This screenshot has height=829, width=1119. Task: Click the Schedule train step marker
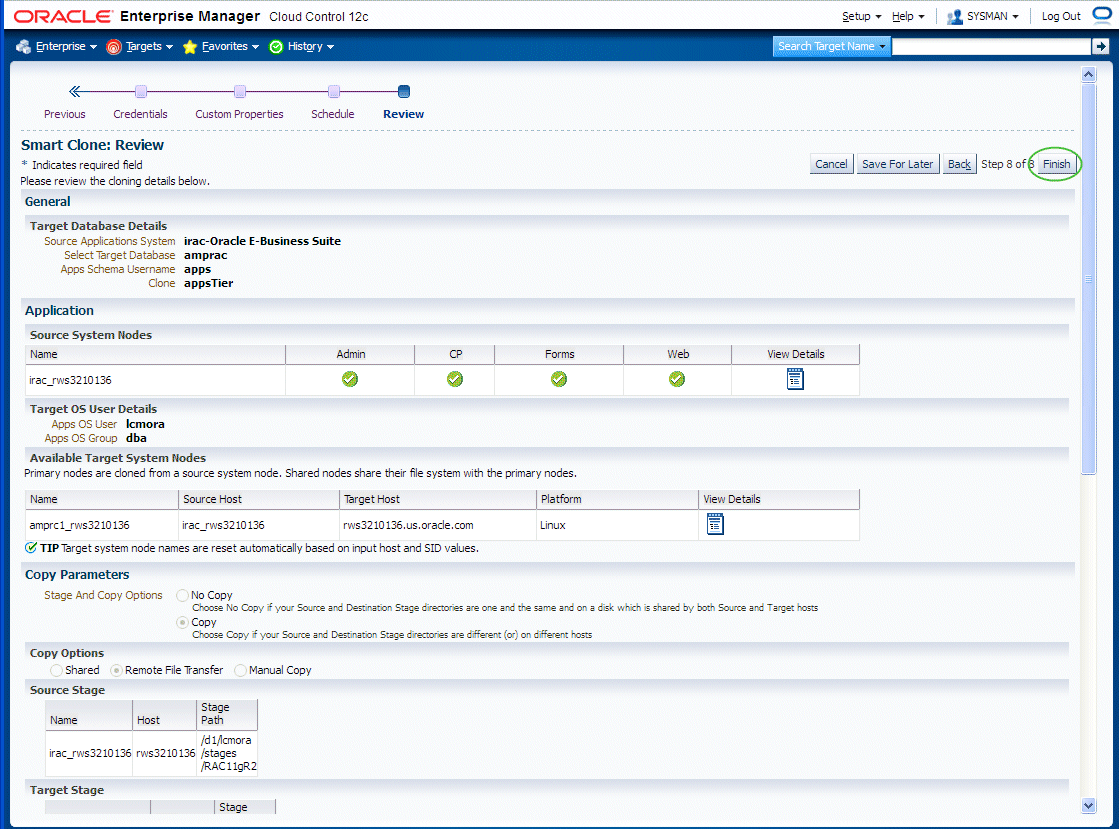pos(333,91)
